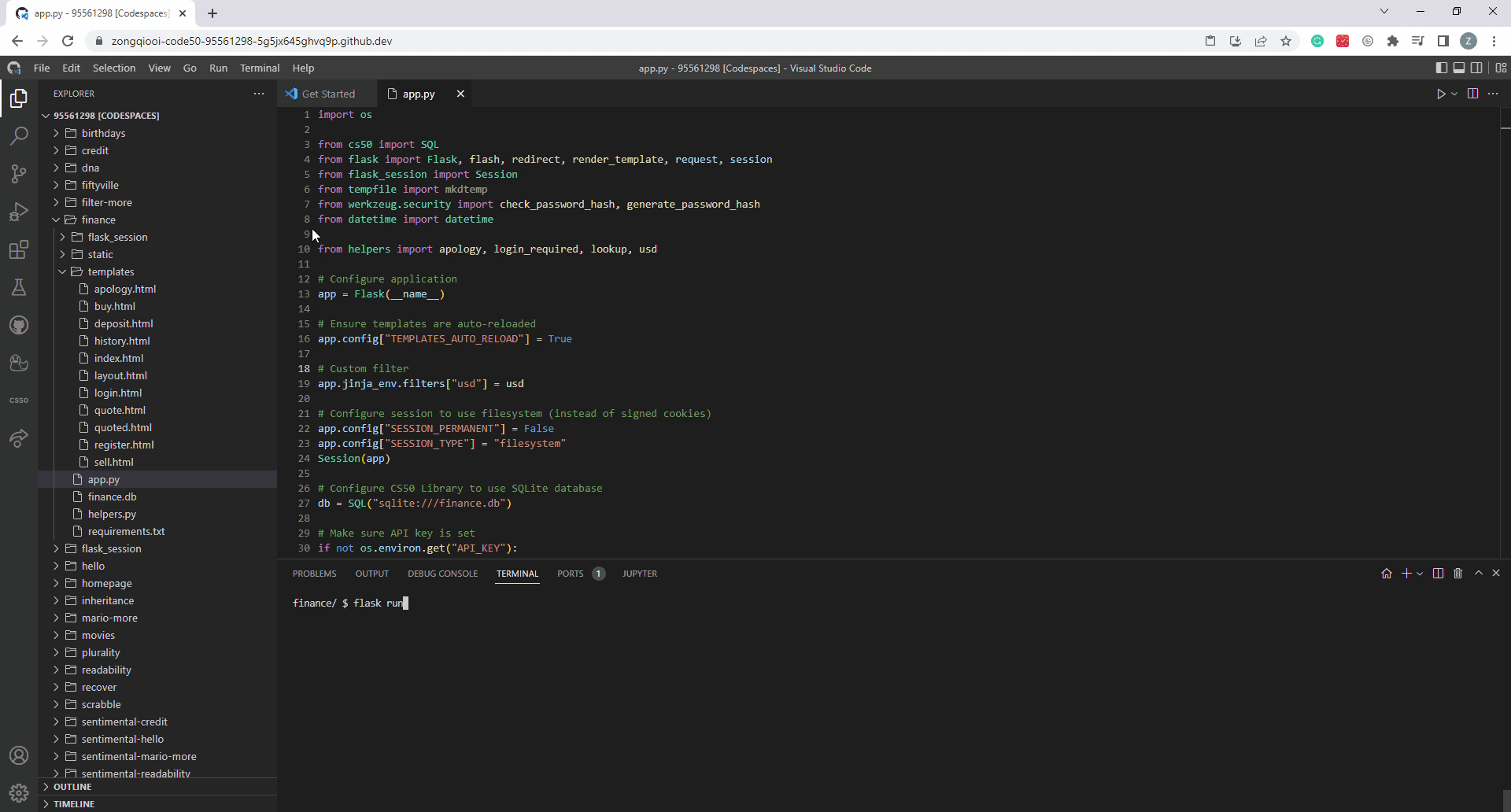Split the terminal panel
Screen dimensions: 1511x812
point(1438,574)
